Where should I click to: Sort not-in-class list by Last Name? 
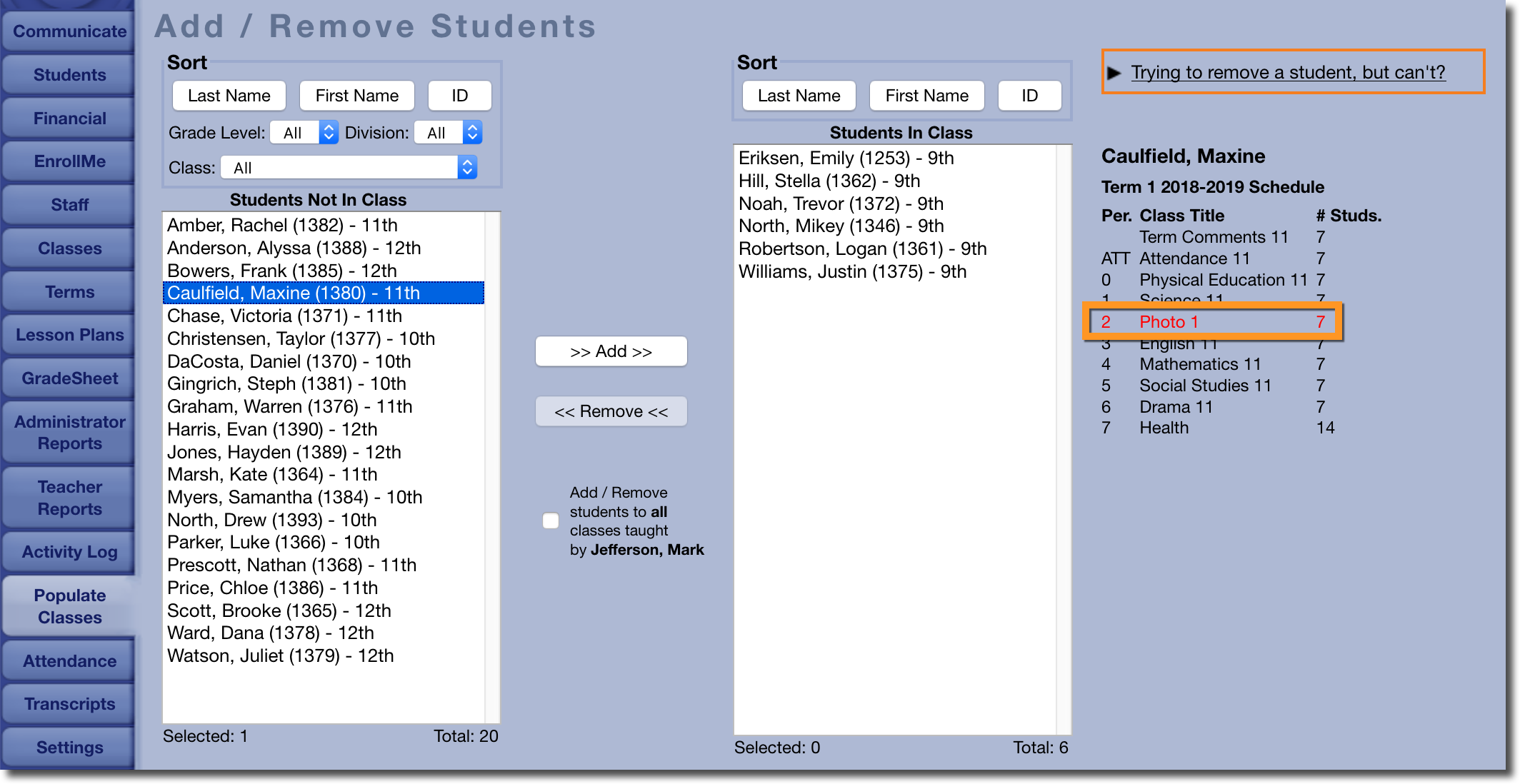pos(229,96)
